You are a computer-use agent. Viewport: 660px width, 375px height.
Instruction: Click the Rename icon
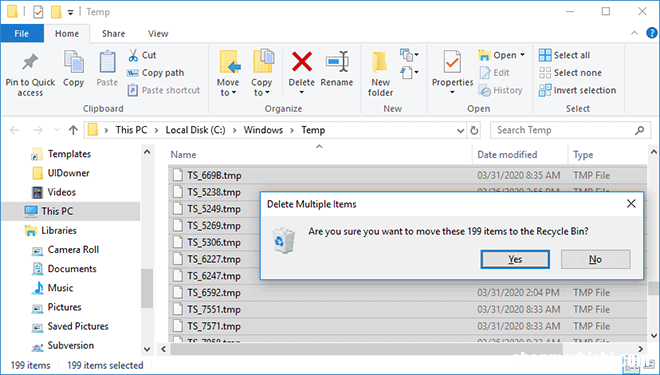tap(337, 62)
